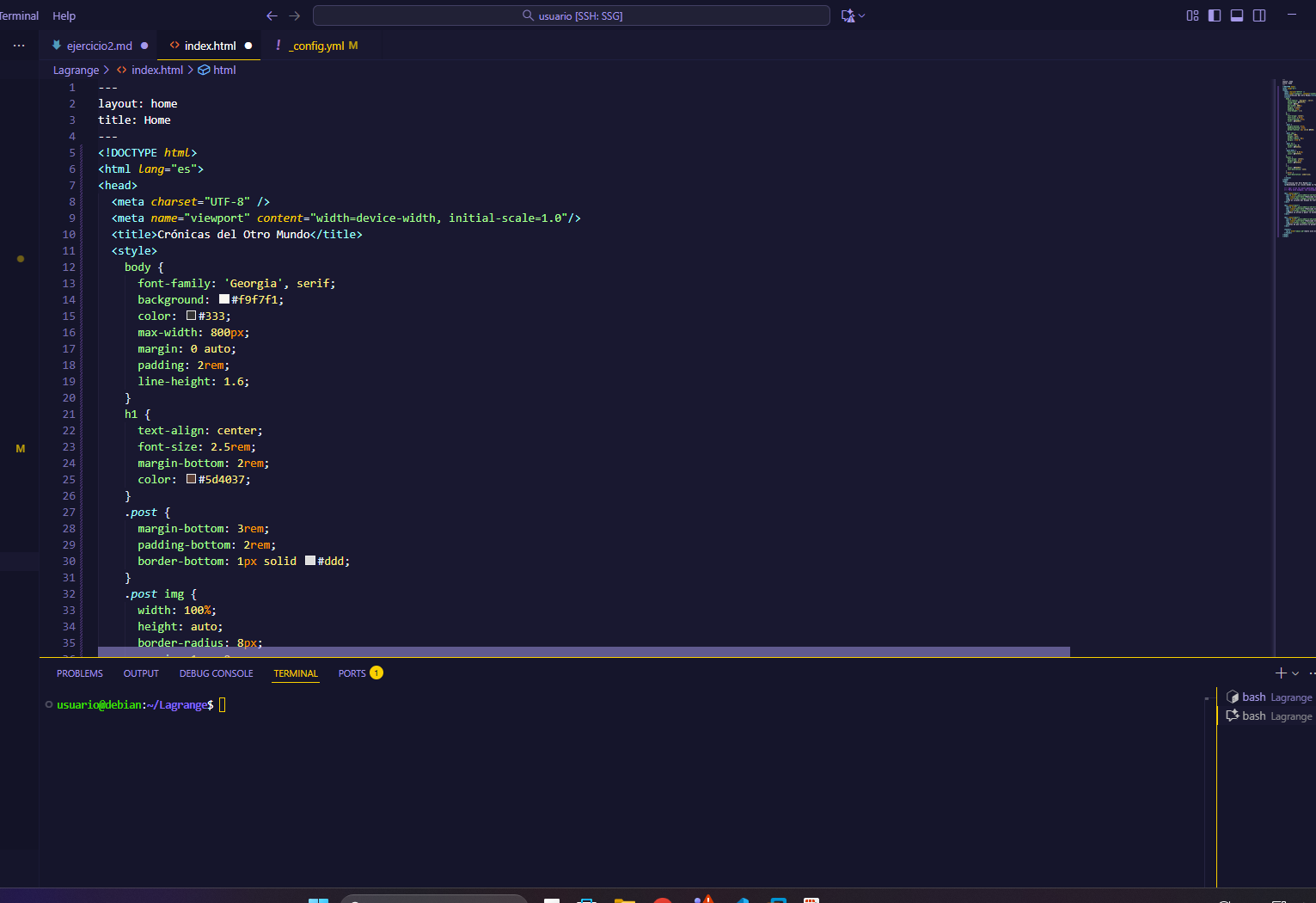
Task: Toggle the bottom panel visibility
Action: (x=1237, y=15)
